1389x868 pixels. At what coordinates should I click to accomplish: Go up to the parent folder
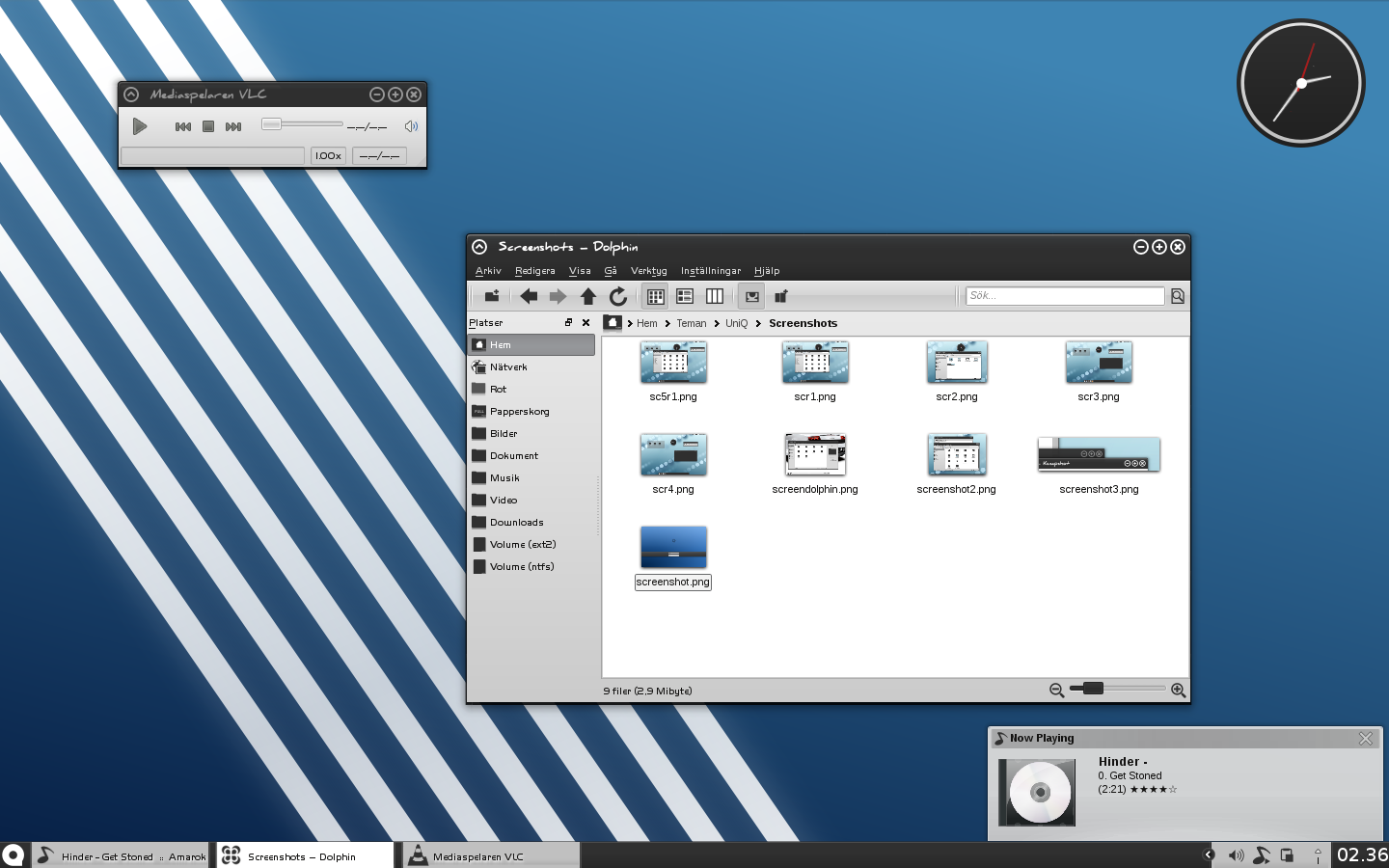click(x=587, y=296)
